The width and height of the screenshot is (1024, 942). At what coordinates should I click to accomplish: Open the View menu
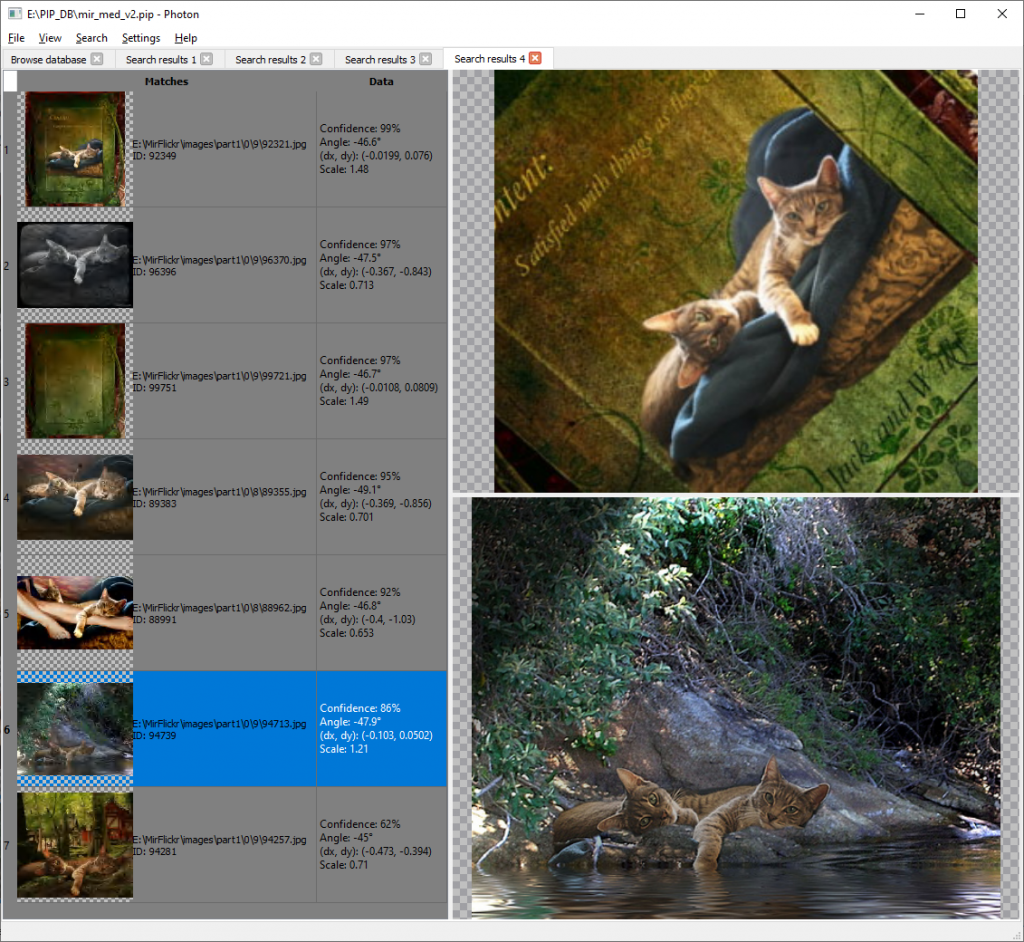[x=50, y=38]
